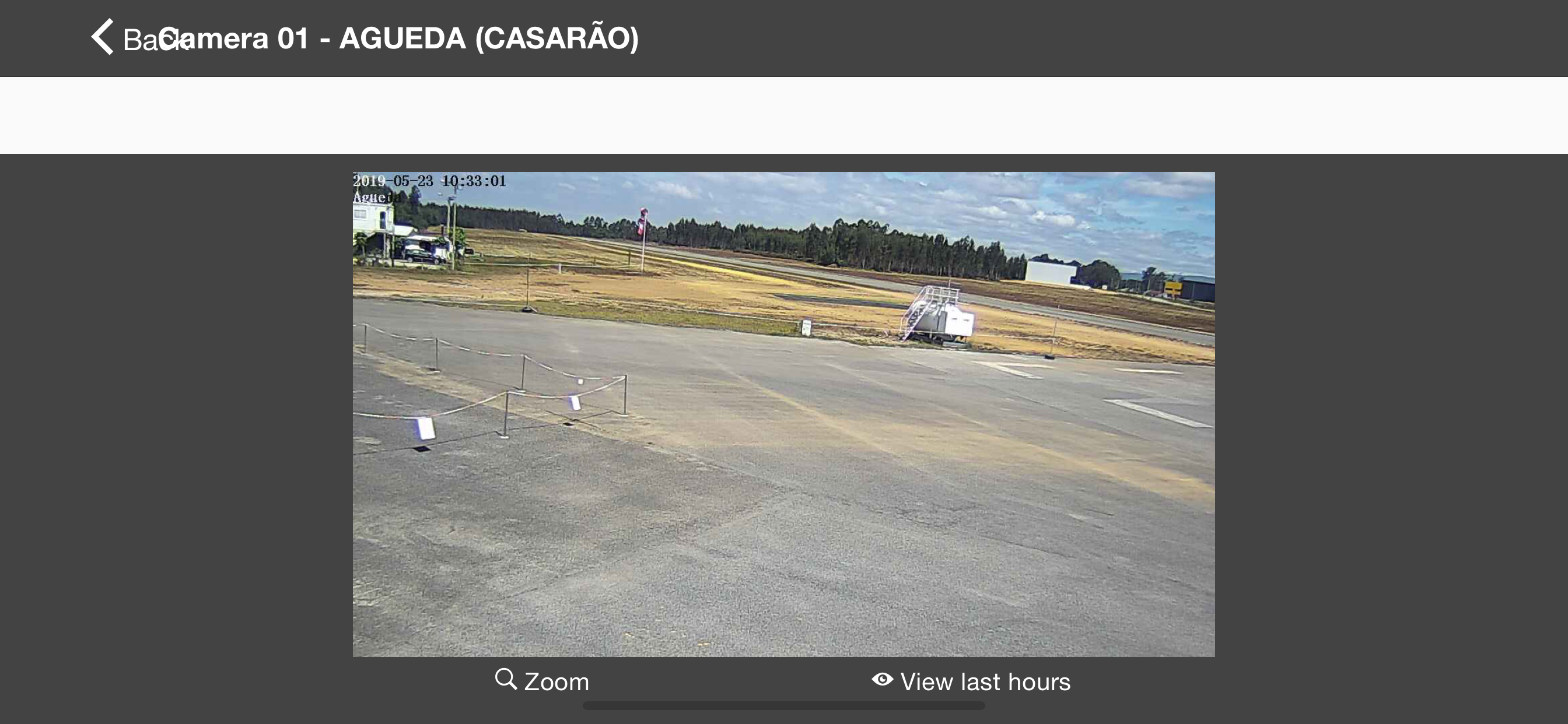Click the white fuel tank with stairs
This screenshot has width=1568, height=724.
[938, 315]
